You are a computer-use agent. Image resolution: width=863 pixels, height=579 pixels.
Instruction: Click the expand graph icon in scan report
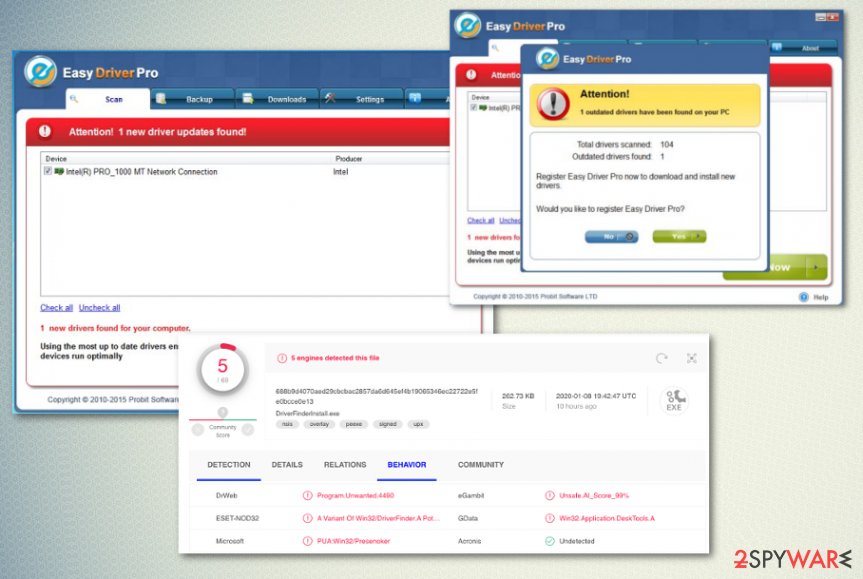pyautogui.click(x=692, y=359)
